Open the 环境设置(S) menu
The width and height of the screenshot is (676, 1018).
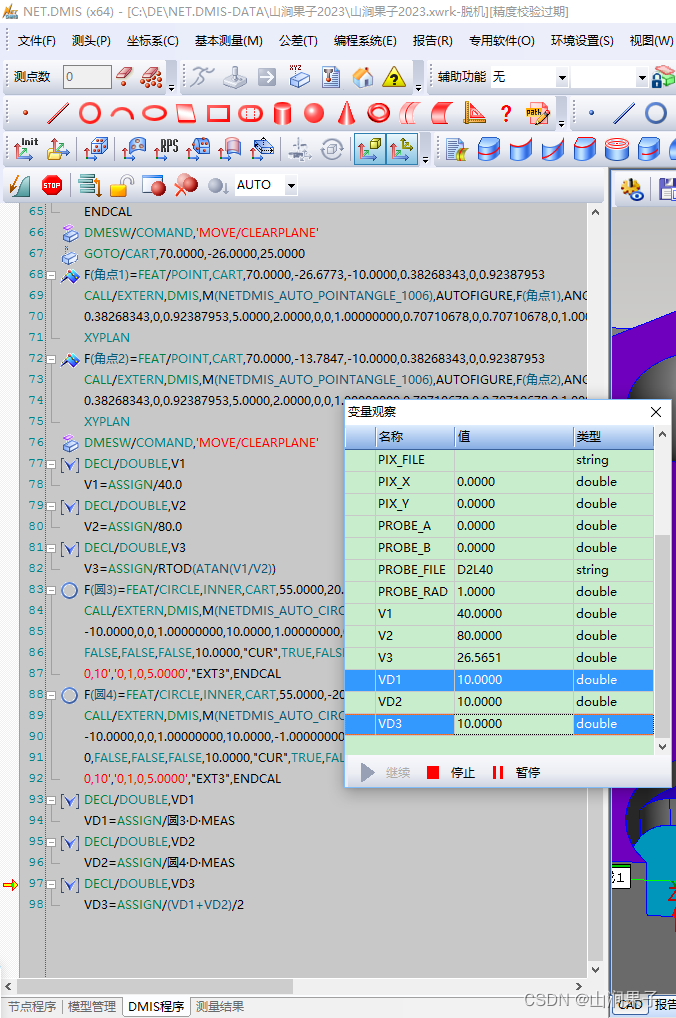582,41
